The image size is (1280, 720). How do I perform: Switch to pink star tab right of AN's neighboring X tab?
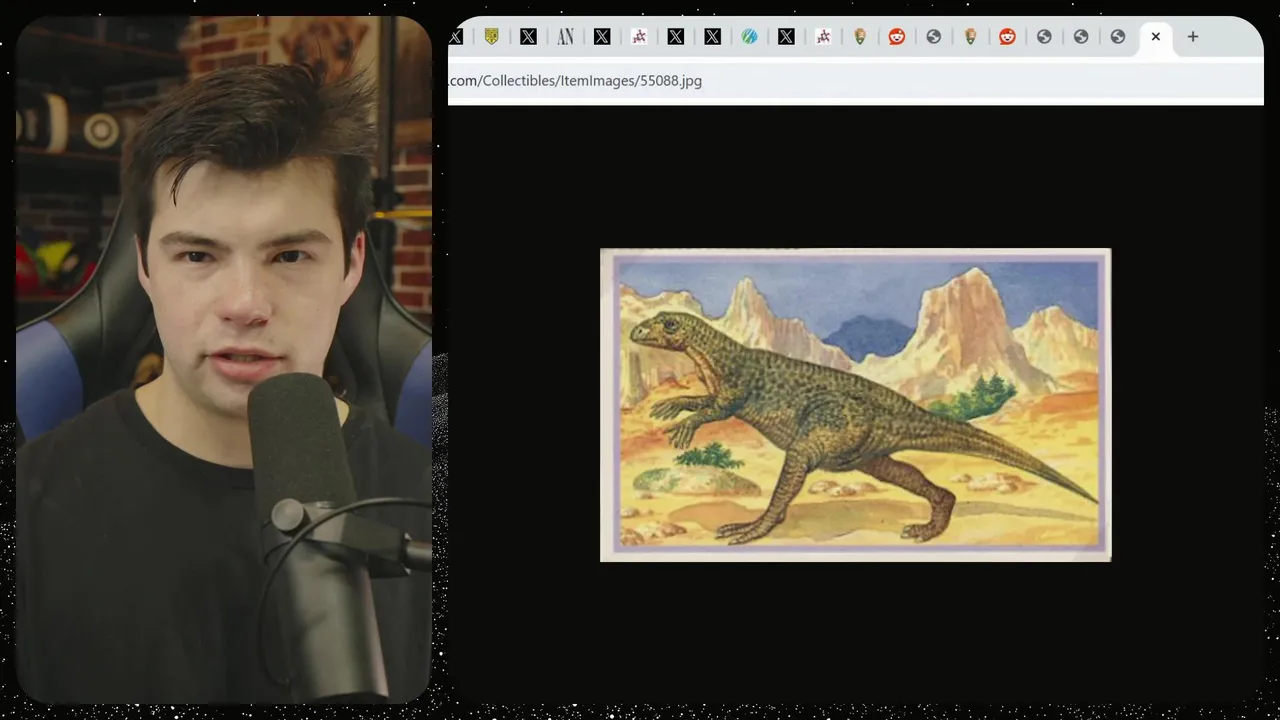639,37
